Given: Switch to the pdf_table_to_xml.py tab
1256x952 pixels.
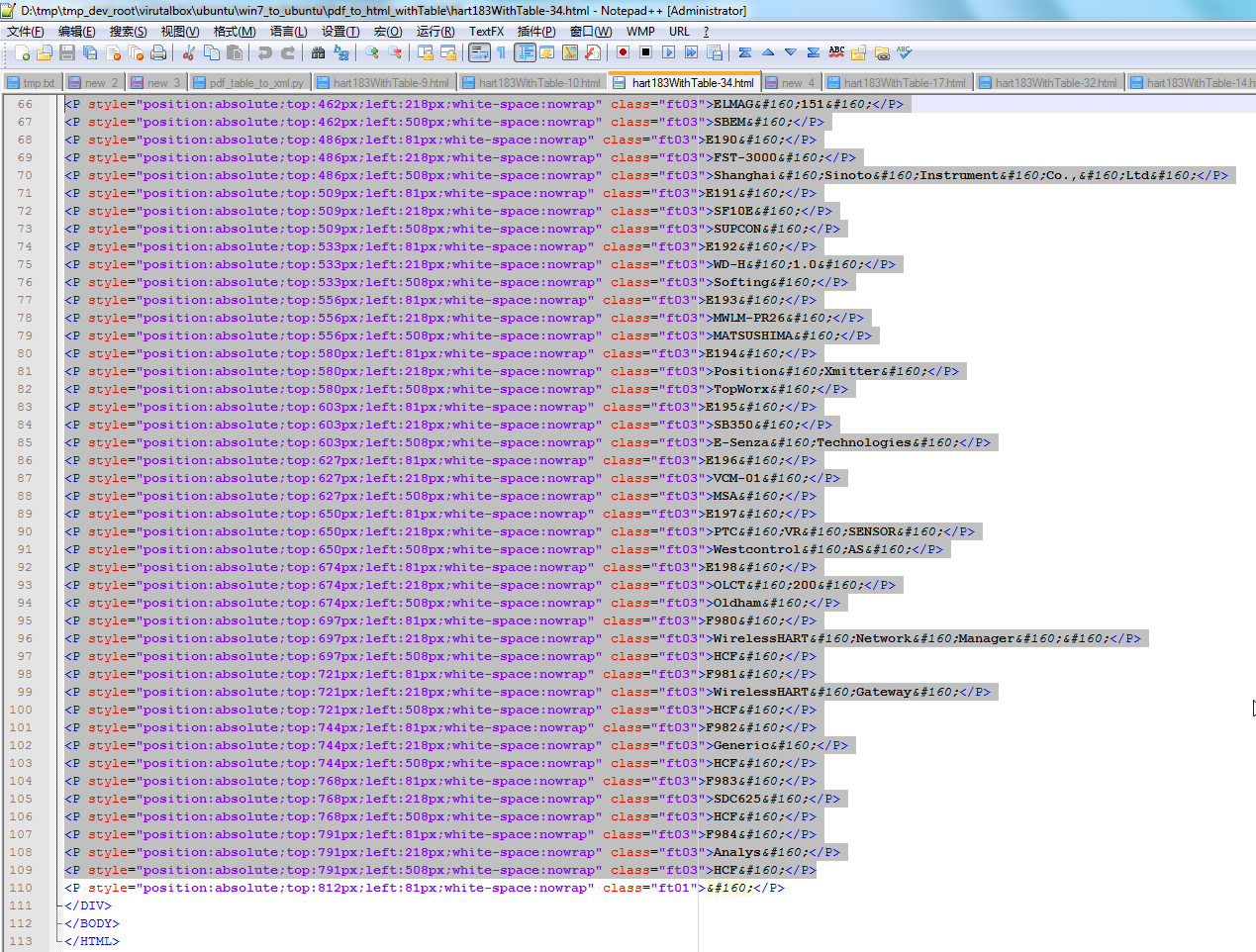Looking at the screenshot, I should coord(249,82).
